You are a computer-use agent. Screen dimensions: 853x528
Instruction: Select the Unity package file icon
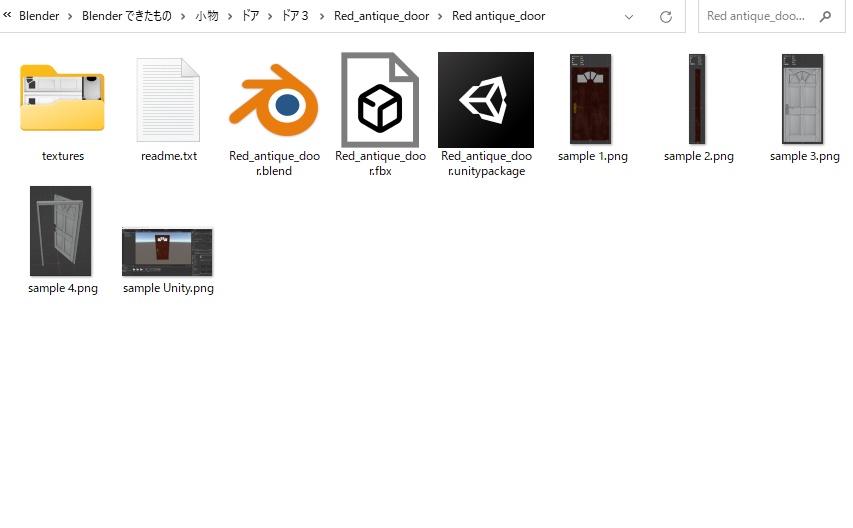click(486, 100)
